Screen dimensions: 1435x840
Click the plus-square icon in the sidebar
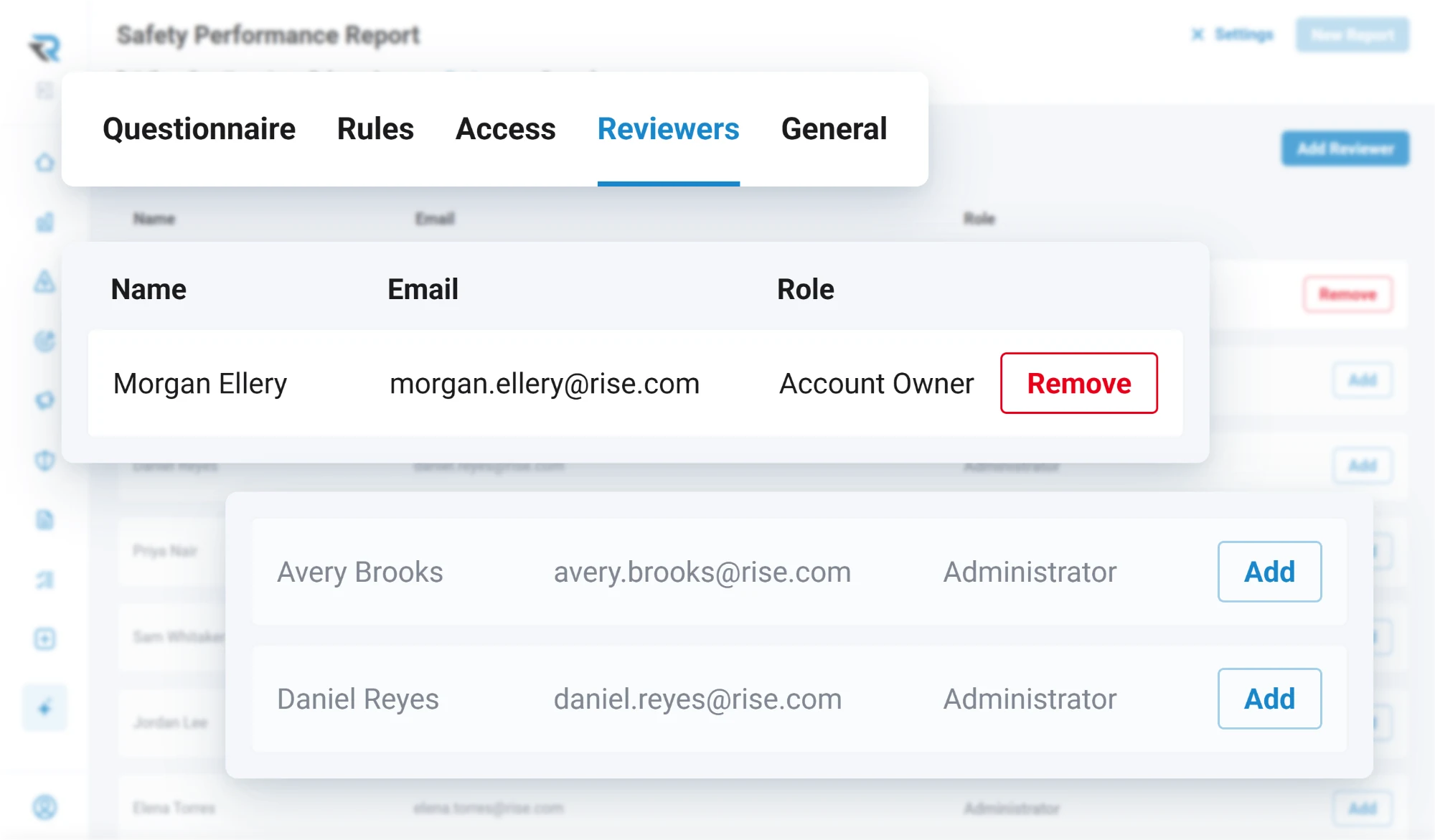tap(44, 638)
